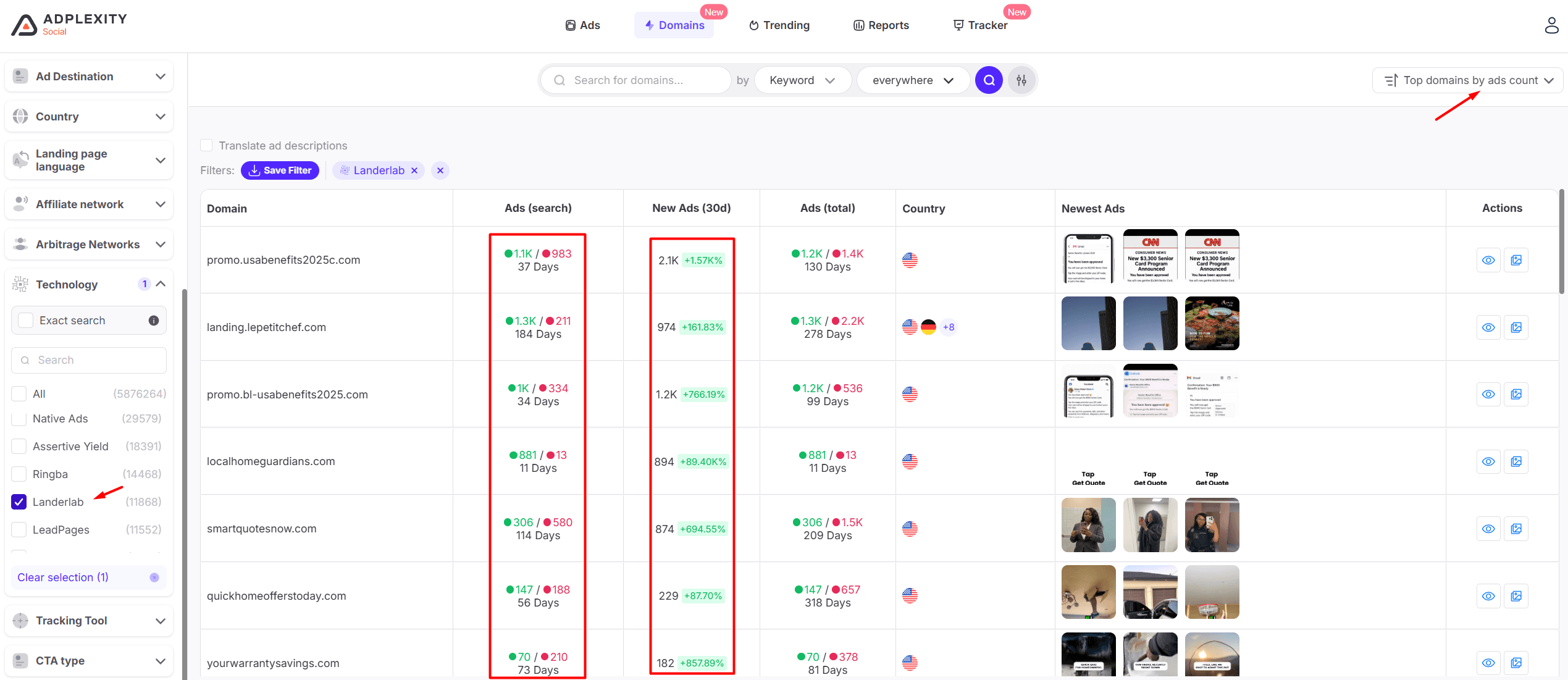Check the Ringba technology checkbox
Viewport: 1568px width, 680px height.
(x=19, y=474)
